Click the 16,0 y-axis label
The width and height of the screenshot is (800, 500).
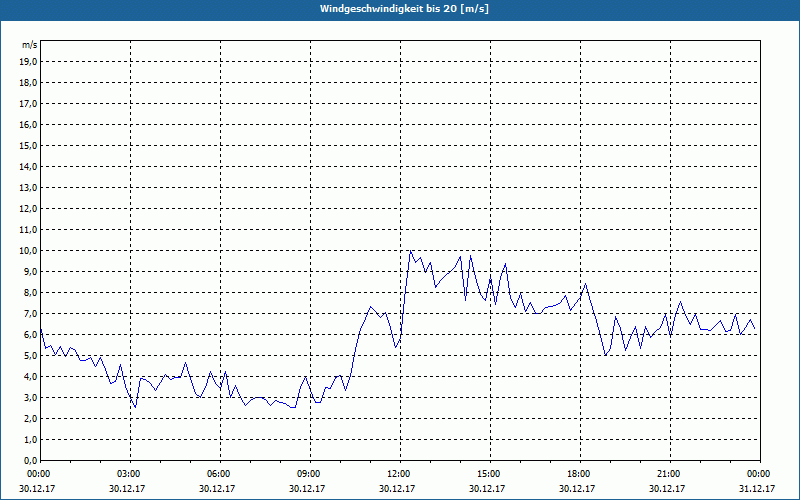[x=28, y=124]
